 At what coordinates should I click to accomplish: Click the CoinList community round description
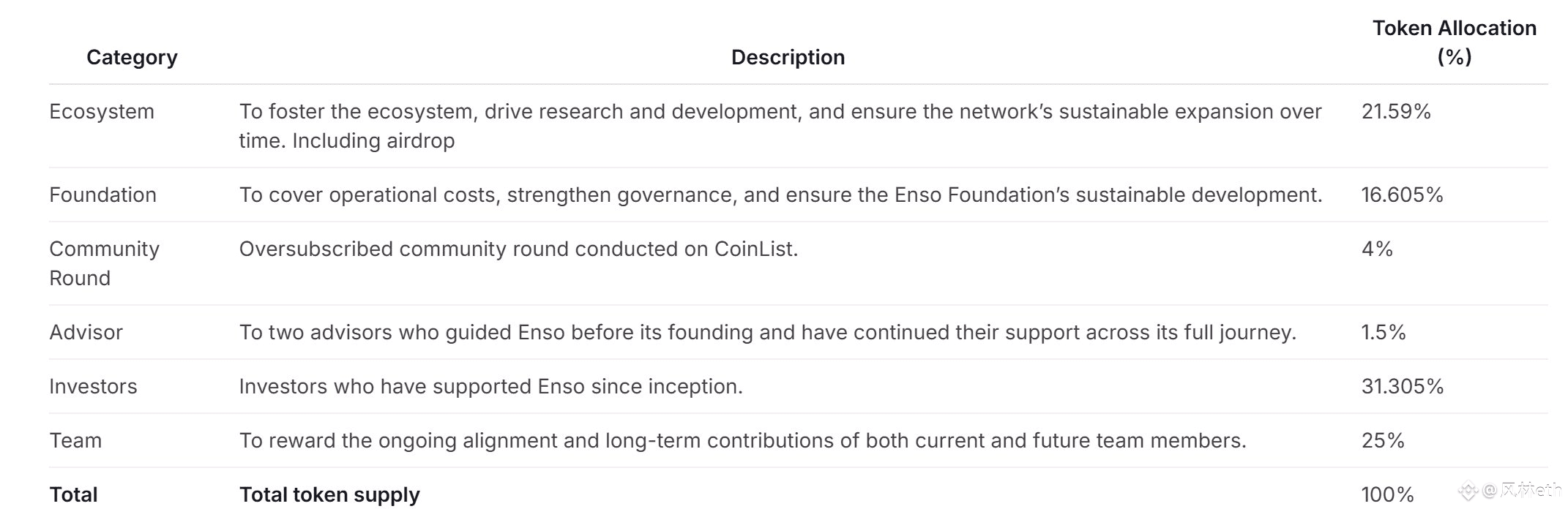pyautogui.click(x=518, y=249)
